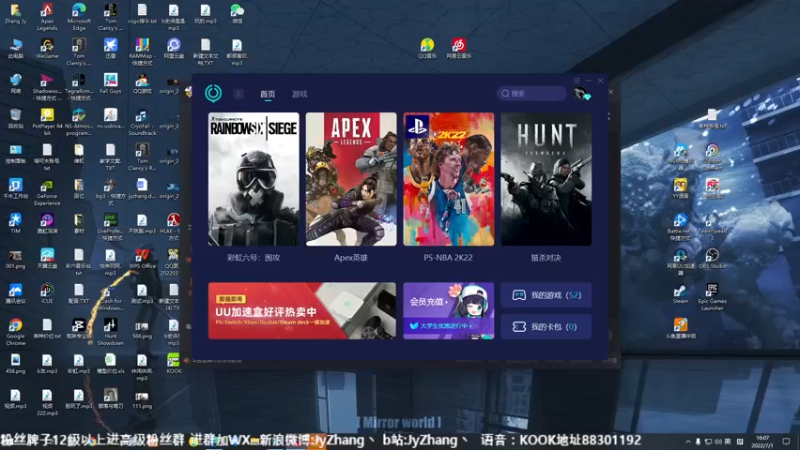Open the UU window's hamburger menu
Screen dimensions: 800x450
pyautogui.click(x=577, y=81)
